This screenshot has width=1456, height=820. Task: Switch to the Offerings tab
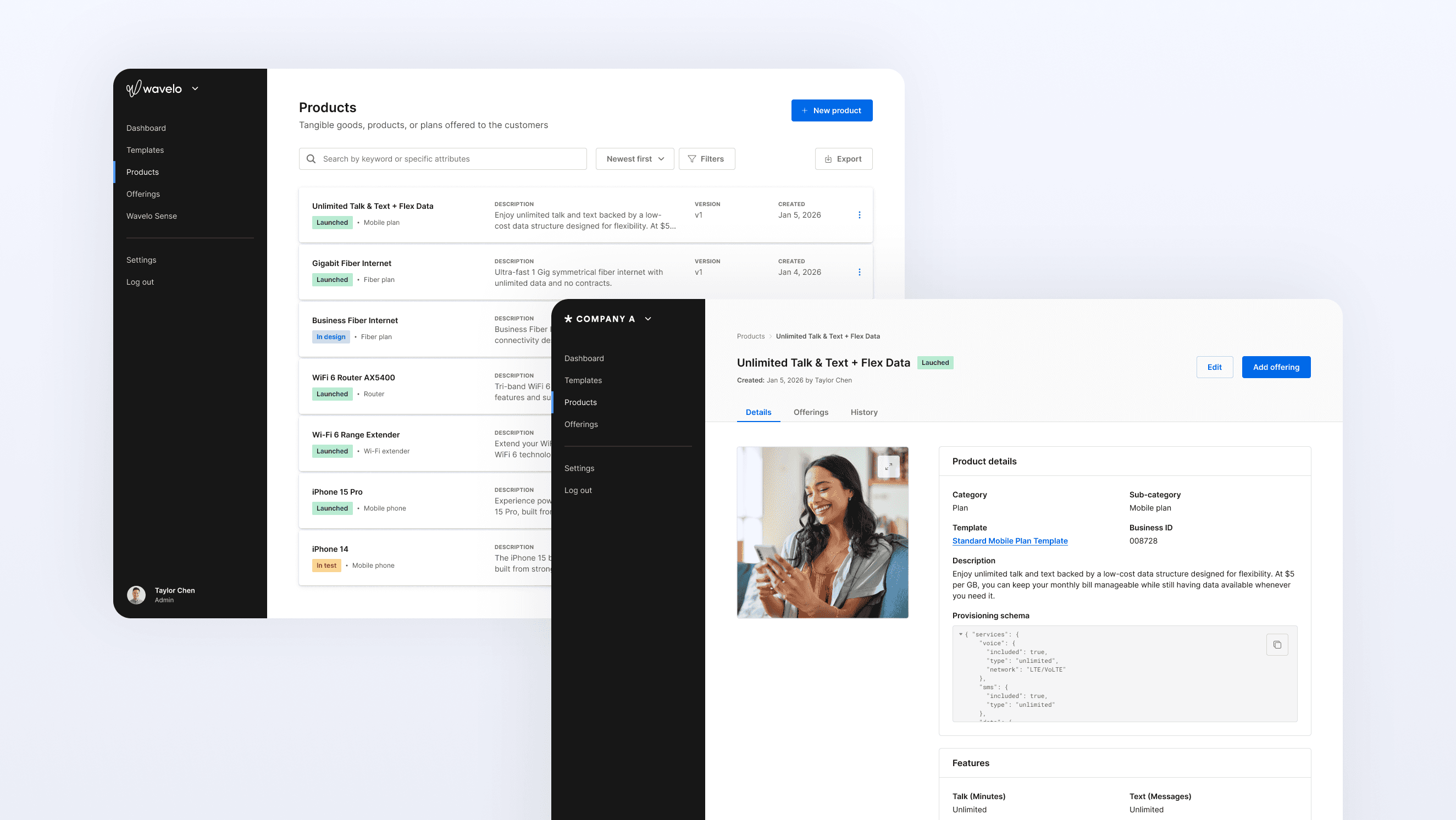811,412
